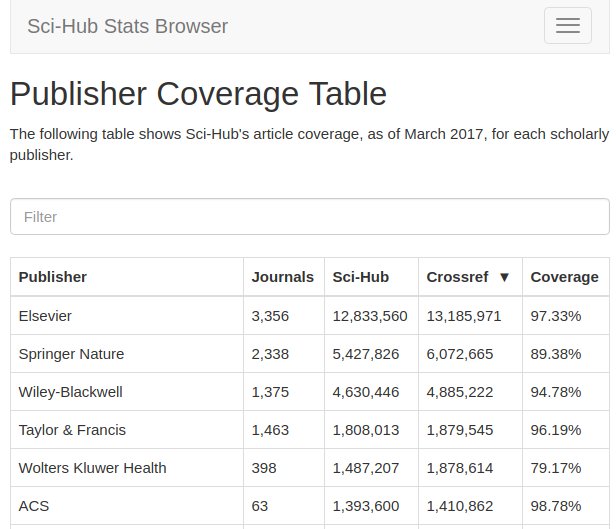Viewport: 616px width, 529px height.
Task: Open the hamburger navigation menu
Action: tap(568, 26)
